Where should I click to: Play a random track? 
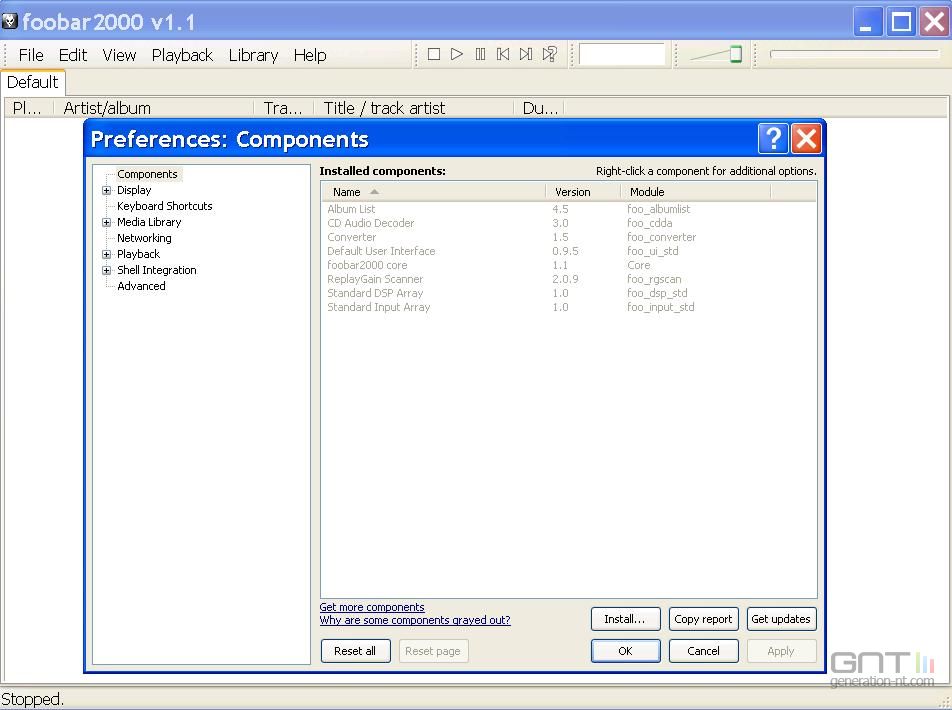coord(549,55)
